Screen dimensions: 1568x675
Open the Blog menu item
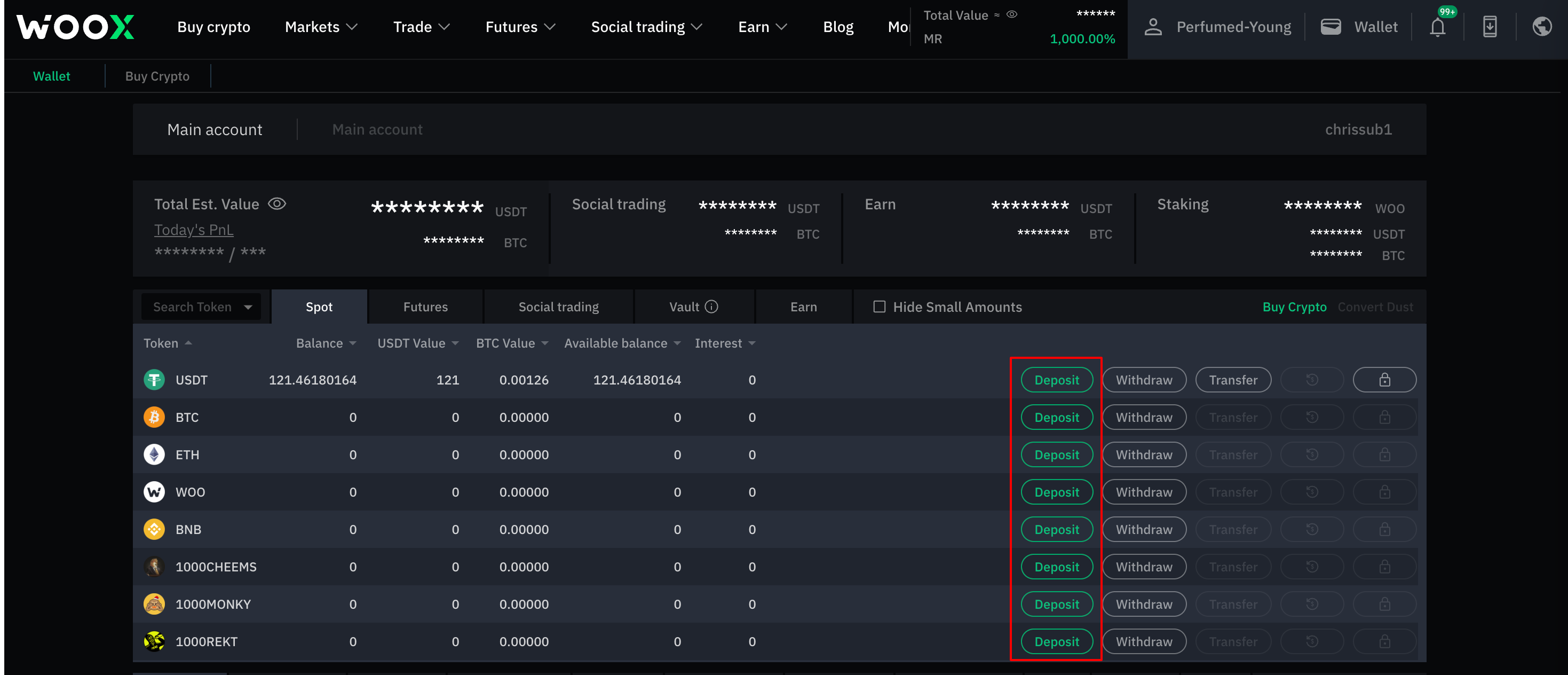click(838, 27)
